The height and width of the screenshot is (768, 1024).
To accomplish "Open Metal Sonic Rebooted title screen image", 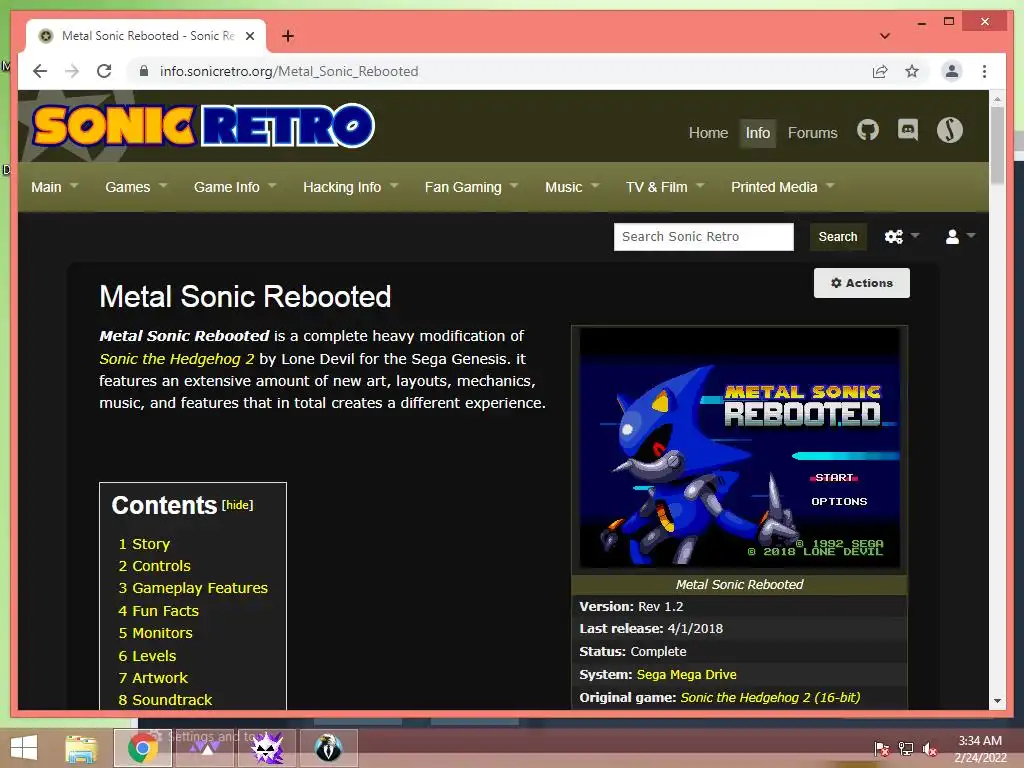I will coord(739,447).
